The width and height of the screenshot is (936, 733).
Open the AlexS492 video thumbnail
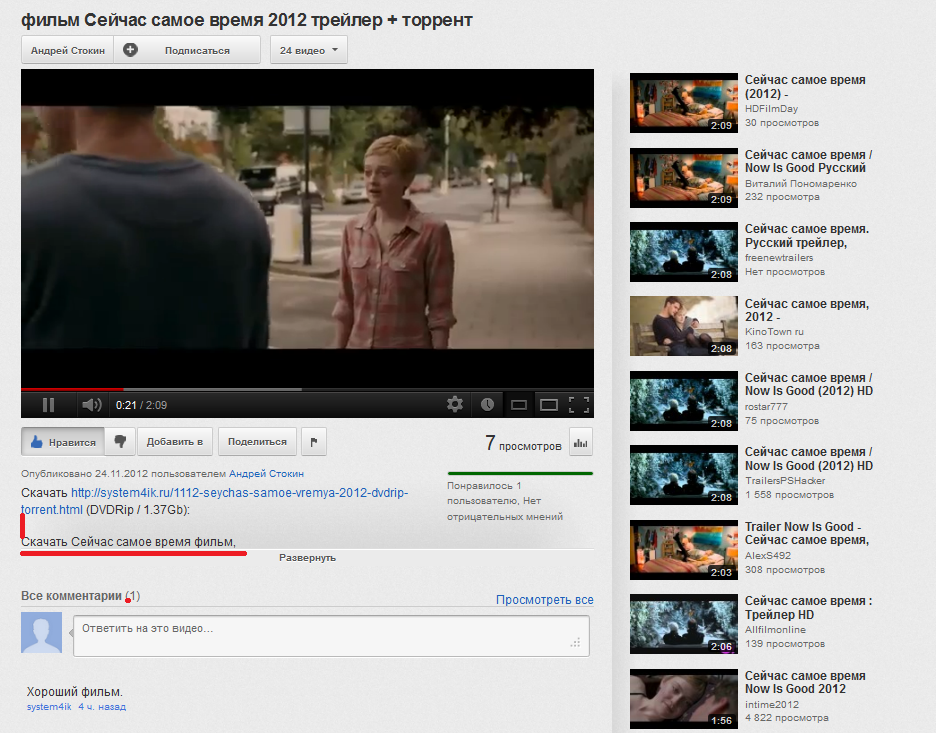click(683, 550)
